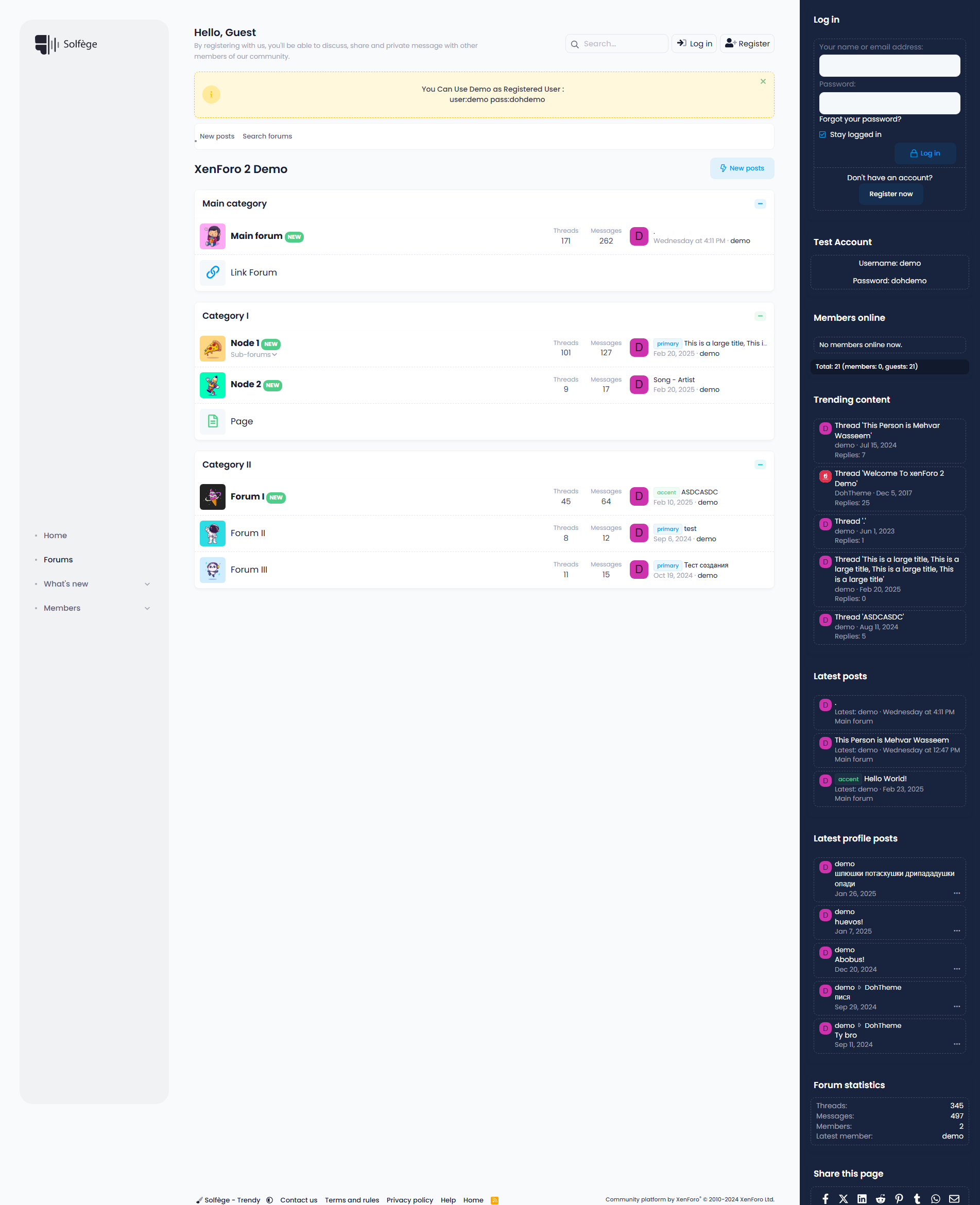
Task: Collapse the Category II section
Action: click(760, 464)
